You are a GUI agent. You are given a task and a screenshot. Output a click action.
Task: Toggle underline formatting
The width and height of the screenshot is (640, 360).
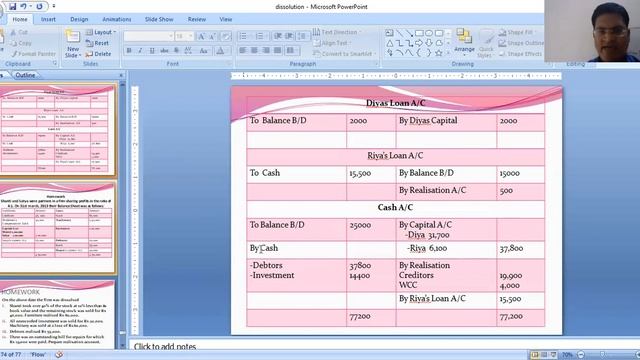point(152,51)
